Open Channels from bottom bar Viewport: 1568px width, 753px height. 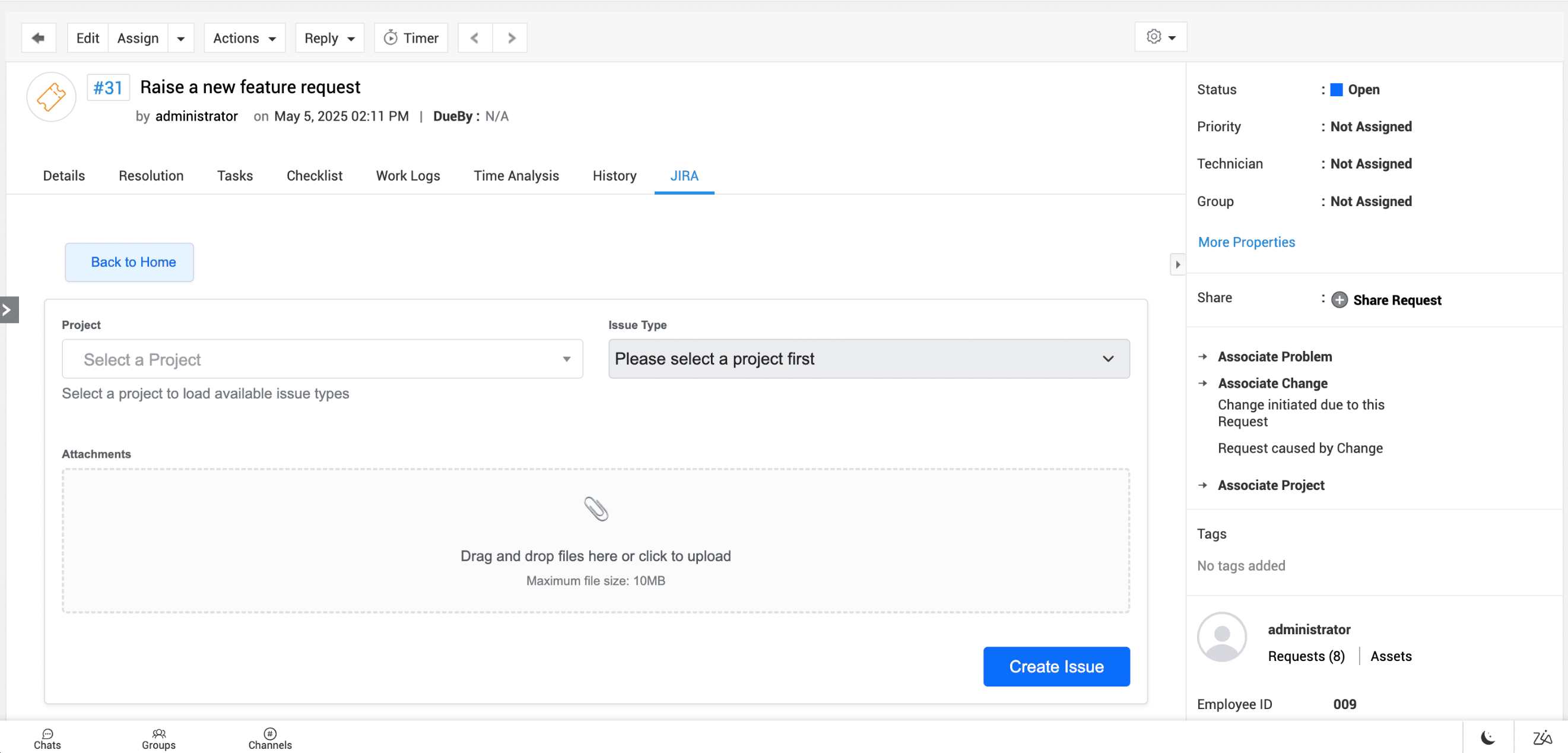click(x=269, y=738)
